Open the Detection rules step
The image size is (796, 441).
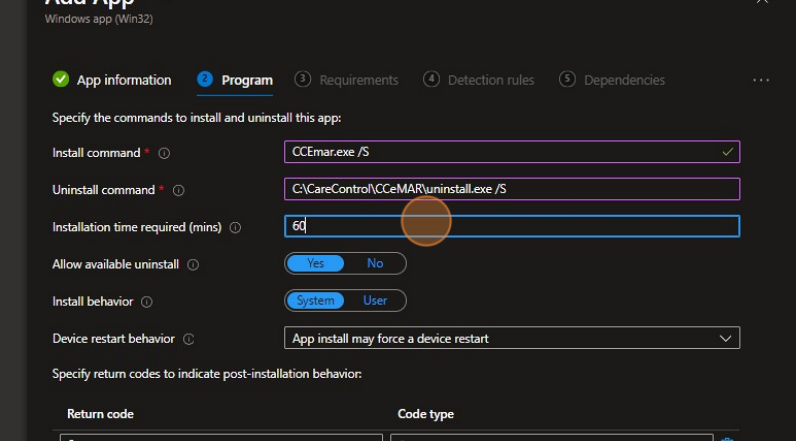(x=479, y=80)
